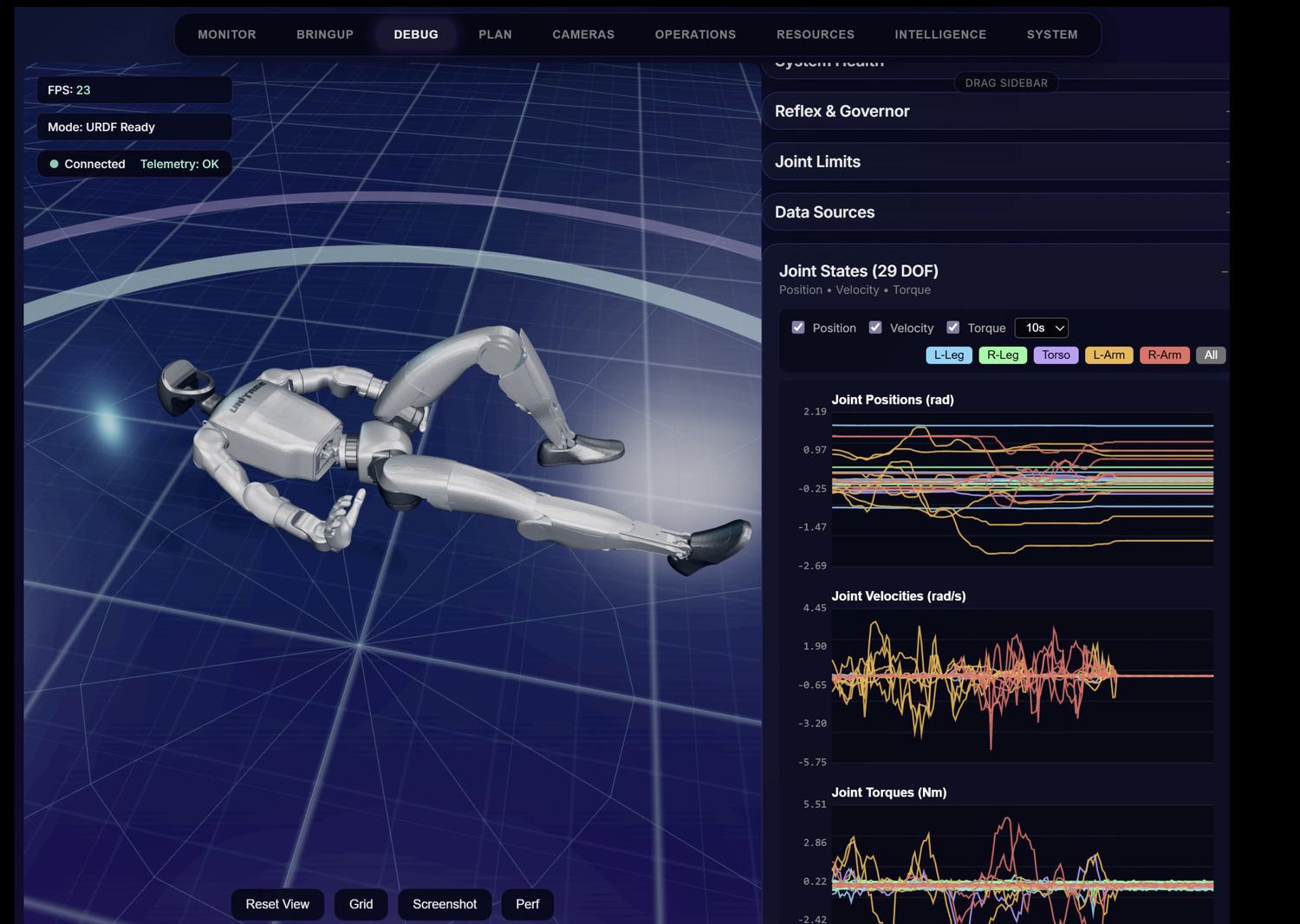Select the L-Arm joint filter
This screenshot has width=1300, height=924.
[1108, 355]
